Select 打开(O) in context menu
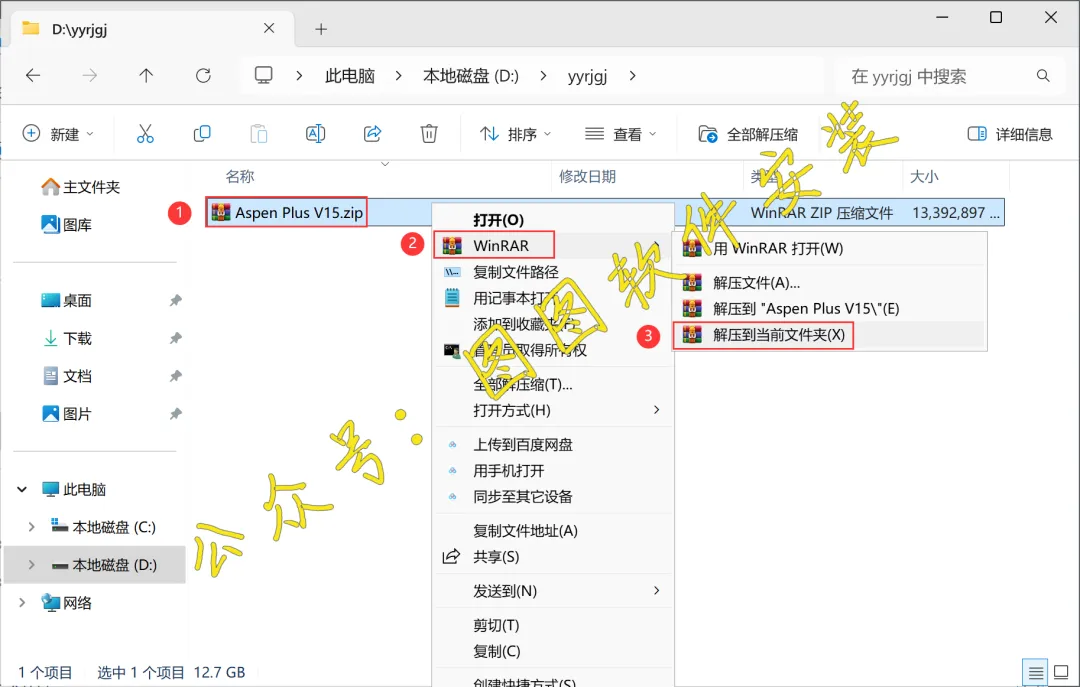This screenshot has width=1080, height=687. 553,220
